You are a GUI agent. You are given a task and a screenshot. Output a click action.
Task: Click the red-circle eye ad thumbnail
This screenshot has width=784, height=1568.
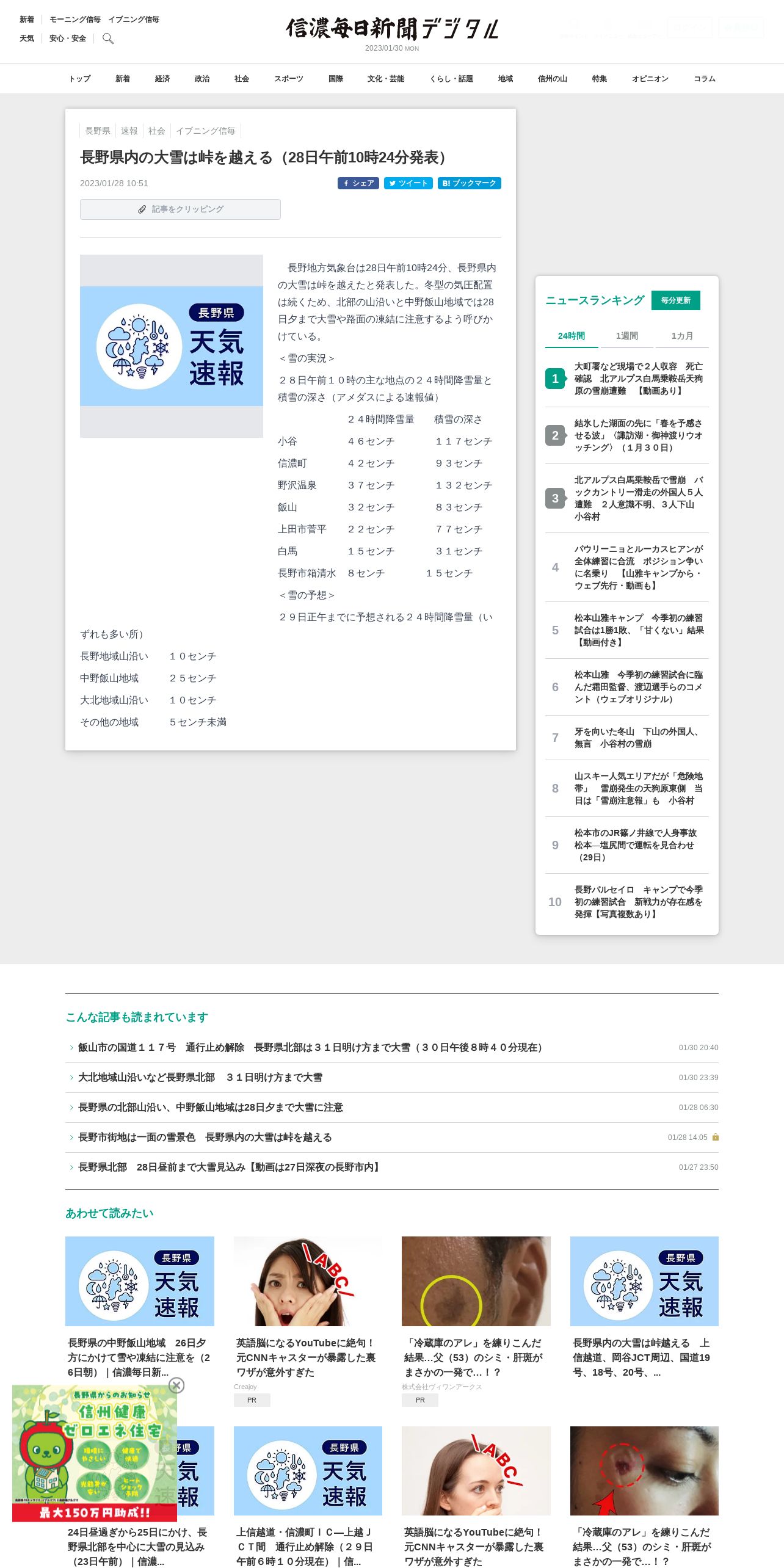[x=644, y=1471]
